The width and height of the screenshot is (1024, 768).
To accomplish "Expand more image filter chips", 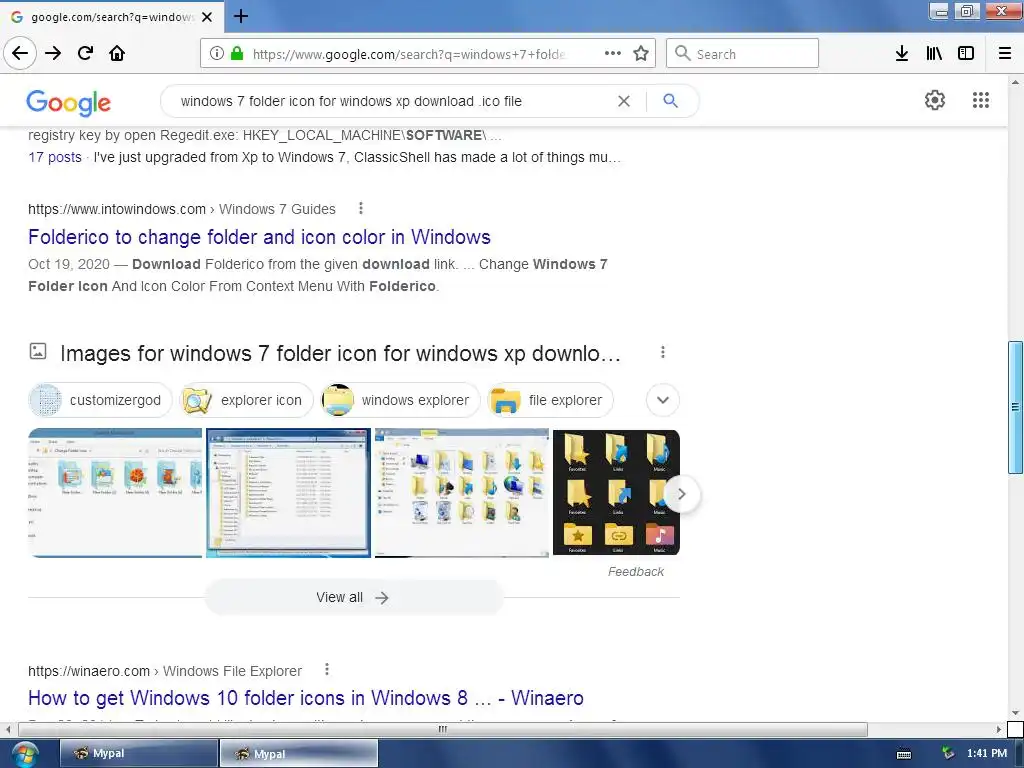I will 663,400.
